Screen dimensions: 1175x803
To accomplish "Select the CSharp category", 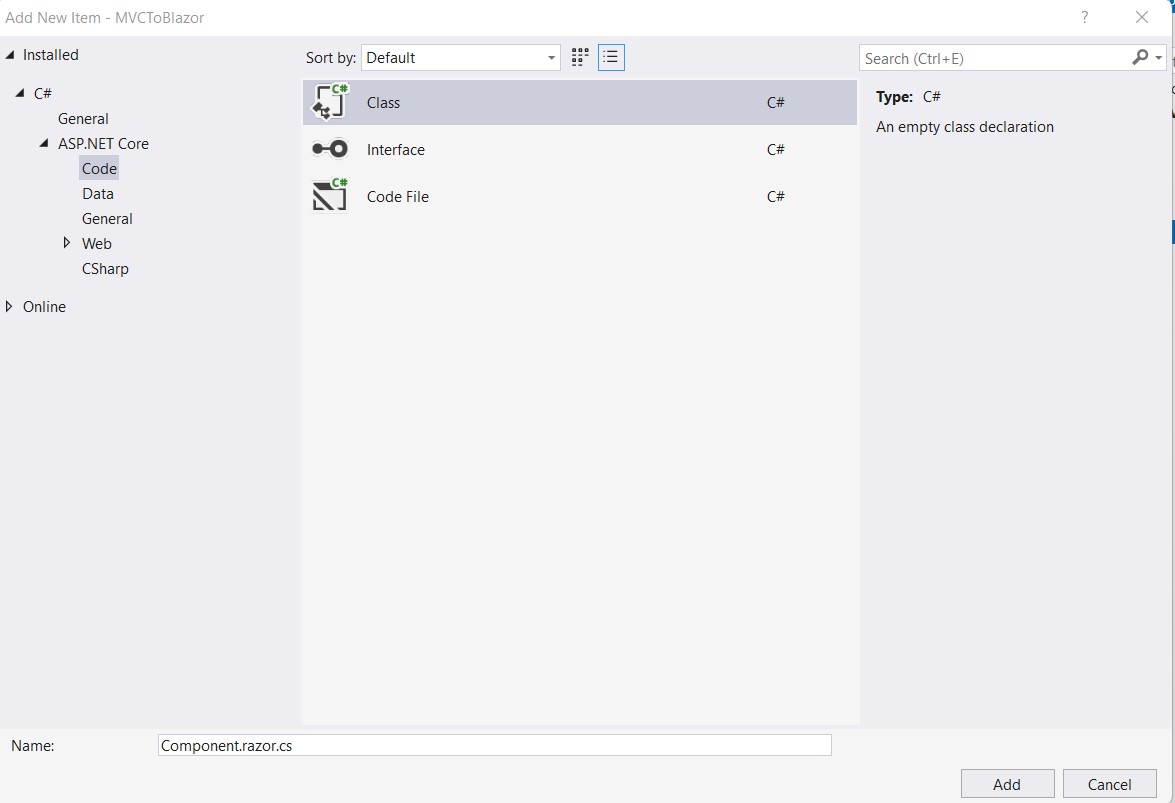I will click(x=105, y=268).
